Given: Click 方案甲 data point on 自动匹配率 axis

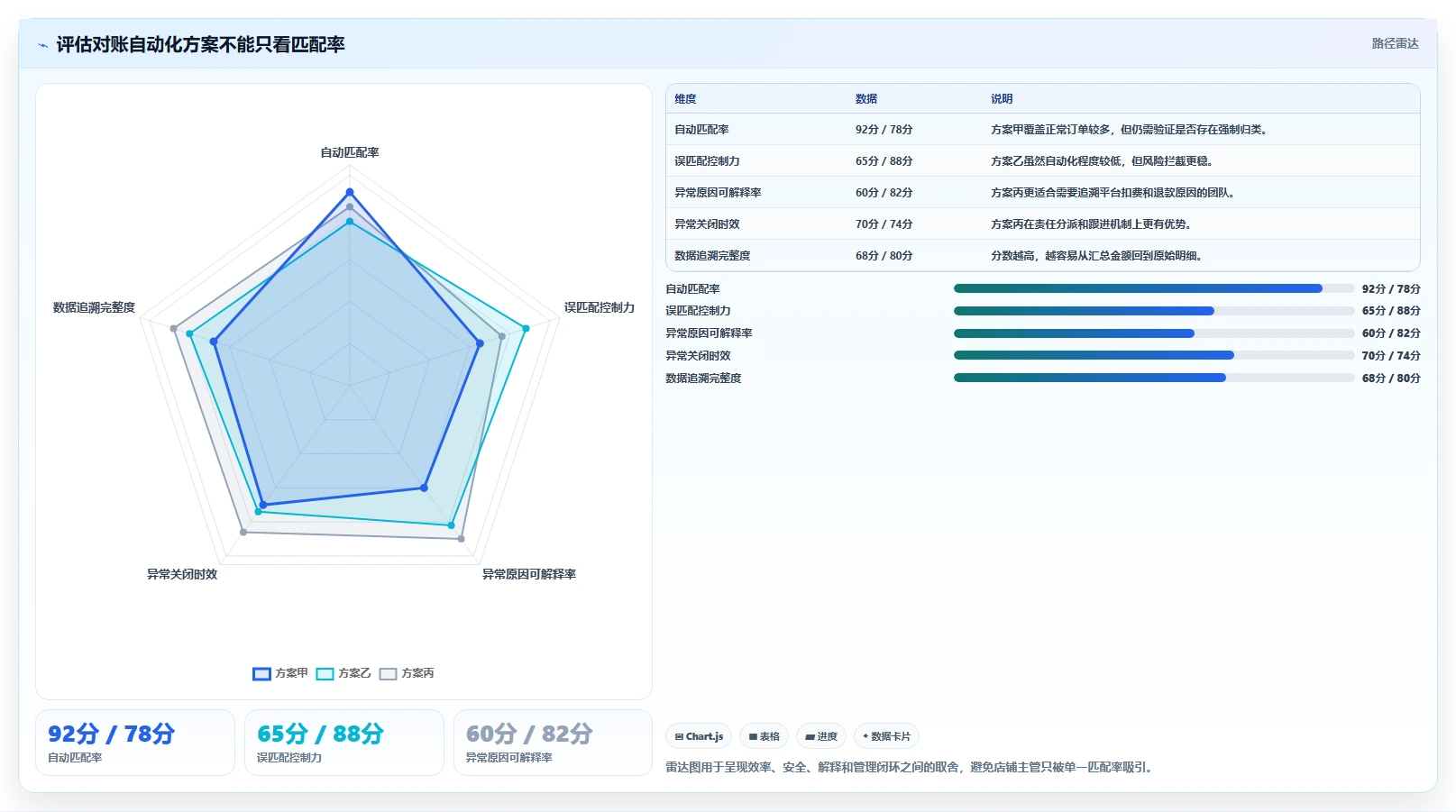Looking at the screenshot, I should pos(350,192).
